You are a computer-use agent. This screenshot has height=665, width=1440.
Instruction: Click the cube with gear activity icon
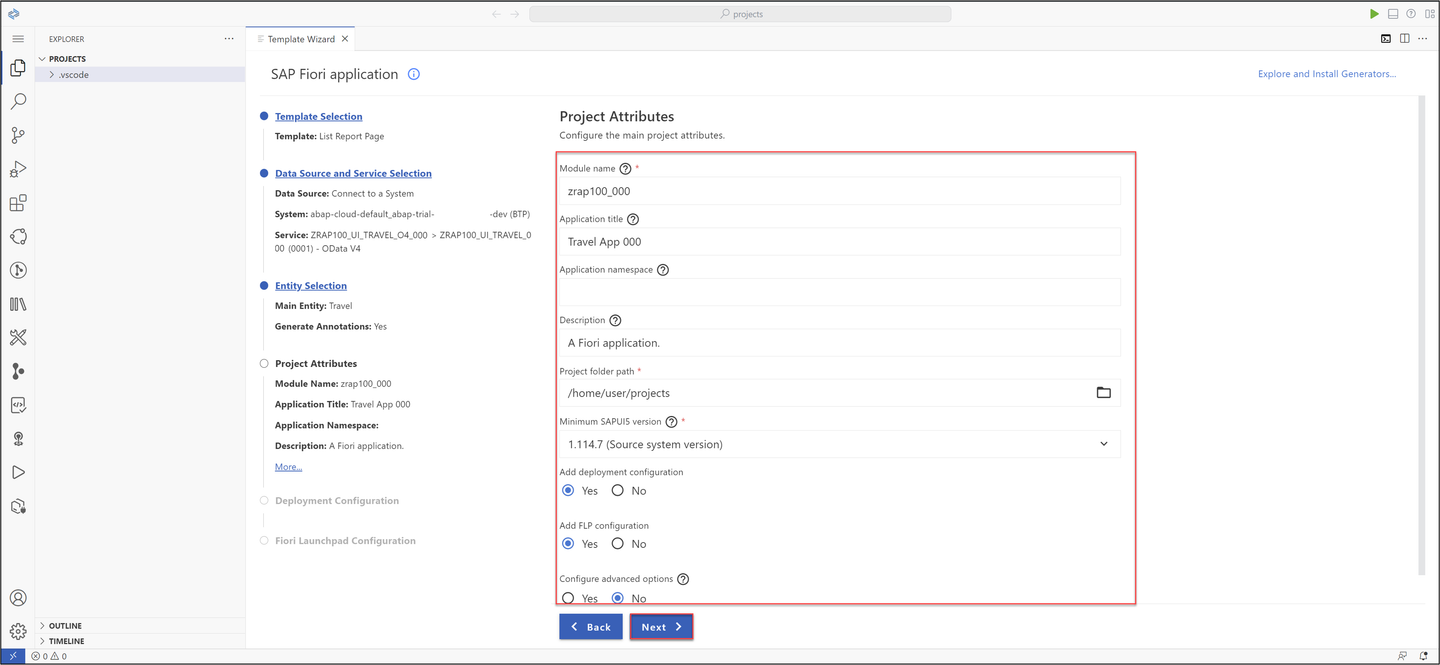click(x=18, y=506)
